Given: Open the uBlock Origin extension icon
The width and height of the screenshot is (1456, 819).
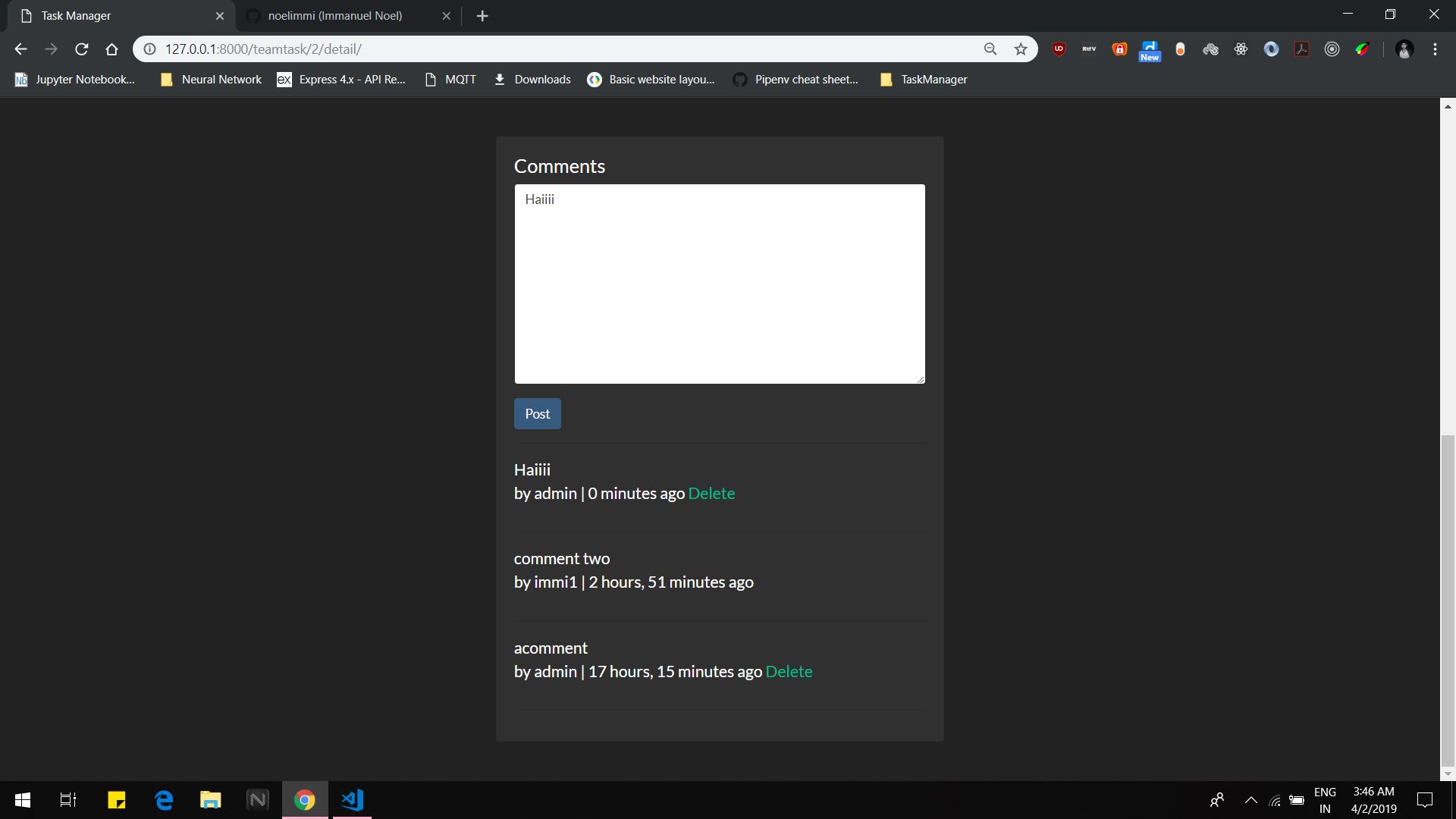Looking at the screenshot, I should click(x=1059, y=49).
